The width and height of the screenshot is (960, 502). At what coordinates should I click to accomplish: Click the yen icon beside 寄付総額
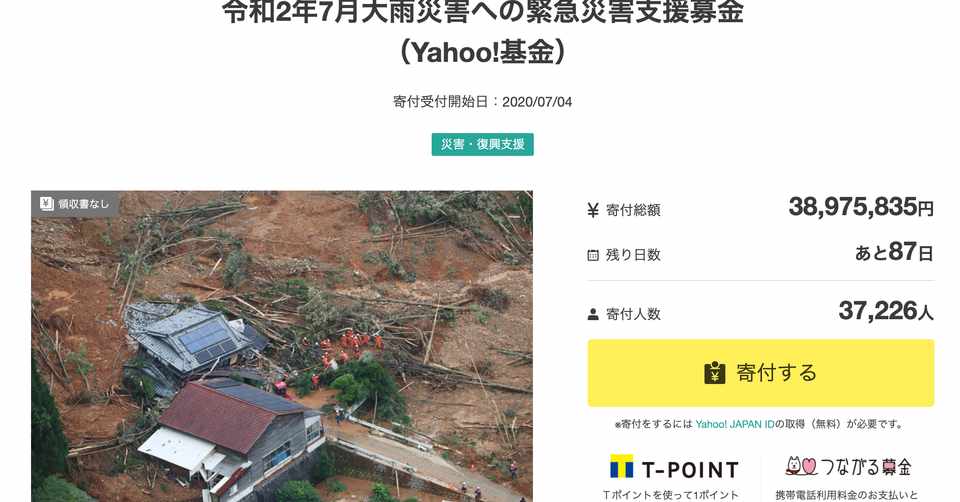[593, 210]
